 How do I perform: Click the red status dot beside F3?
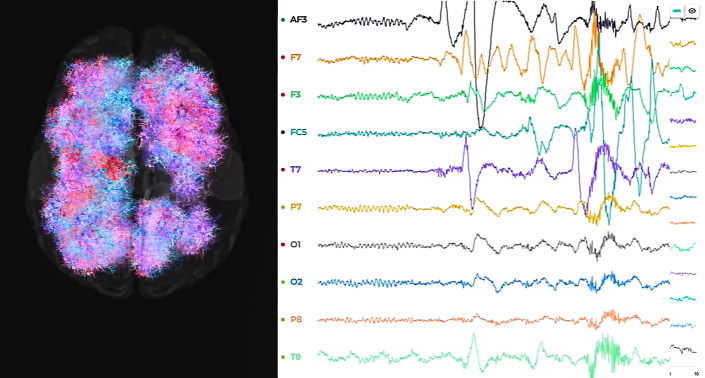pos(283,95)
